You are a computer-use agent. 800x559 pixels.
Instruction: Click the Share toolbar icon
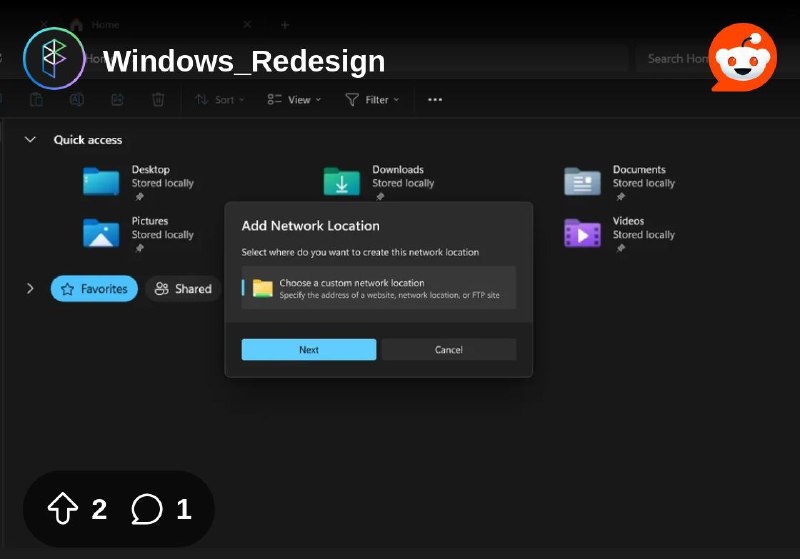tap(117, 99)
